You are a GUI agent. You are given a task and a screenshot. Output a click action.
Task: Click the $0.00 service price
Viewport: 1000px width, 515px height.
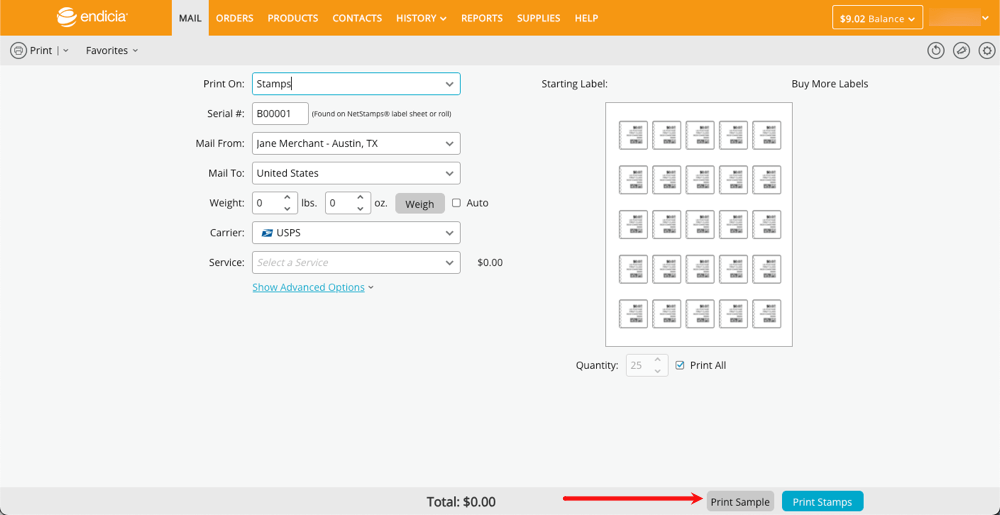click(490, 262)
